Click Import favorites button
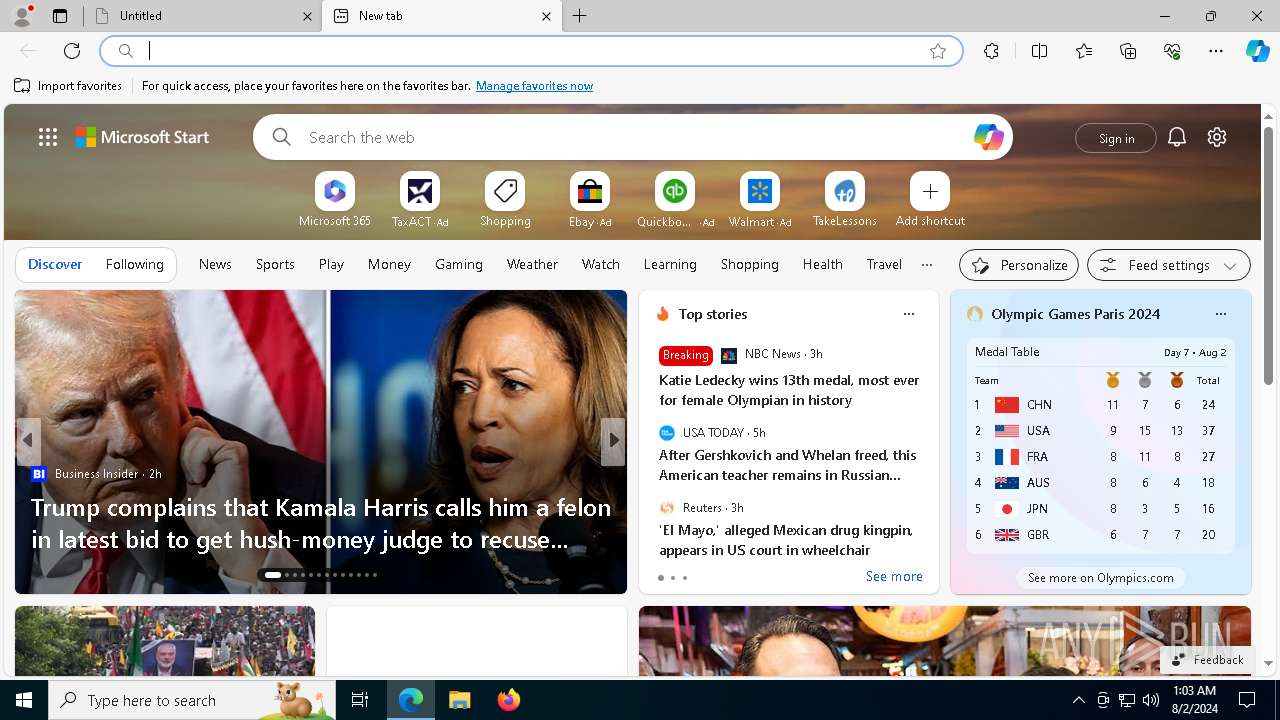 pos(68,86)
